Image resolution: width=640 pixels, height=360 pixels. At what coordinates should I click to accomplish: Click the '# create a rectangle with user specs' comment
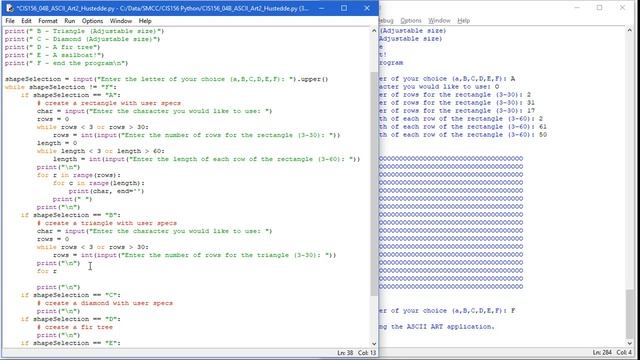coord(109,103)
